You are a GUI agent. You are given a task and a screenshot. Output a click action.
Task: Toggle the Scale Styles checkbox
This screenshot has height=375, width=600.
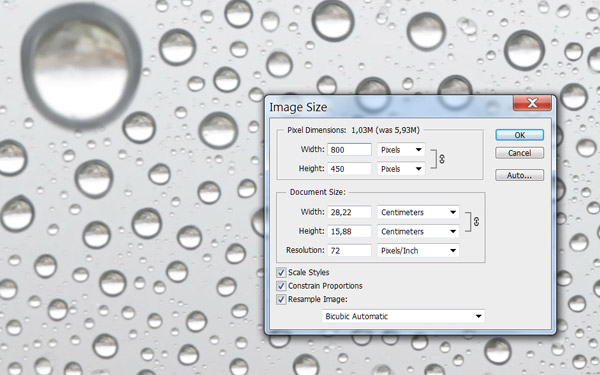(x=281, y=272)
